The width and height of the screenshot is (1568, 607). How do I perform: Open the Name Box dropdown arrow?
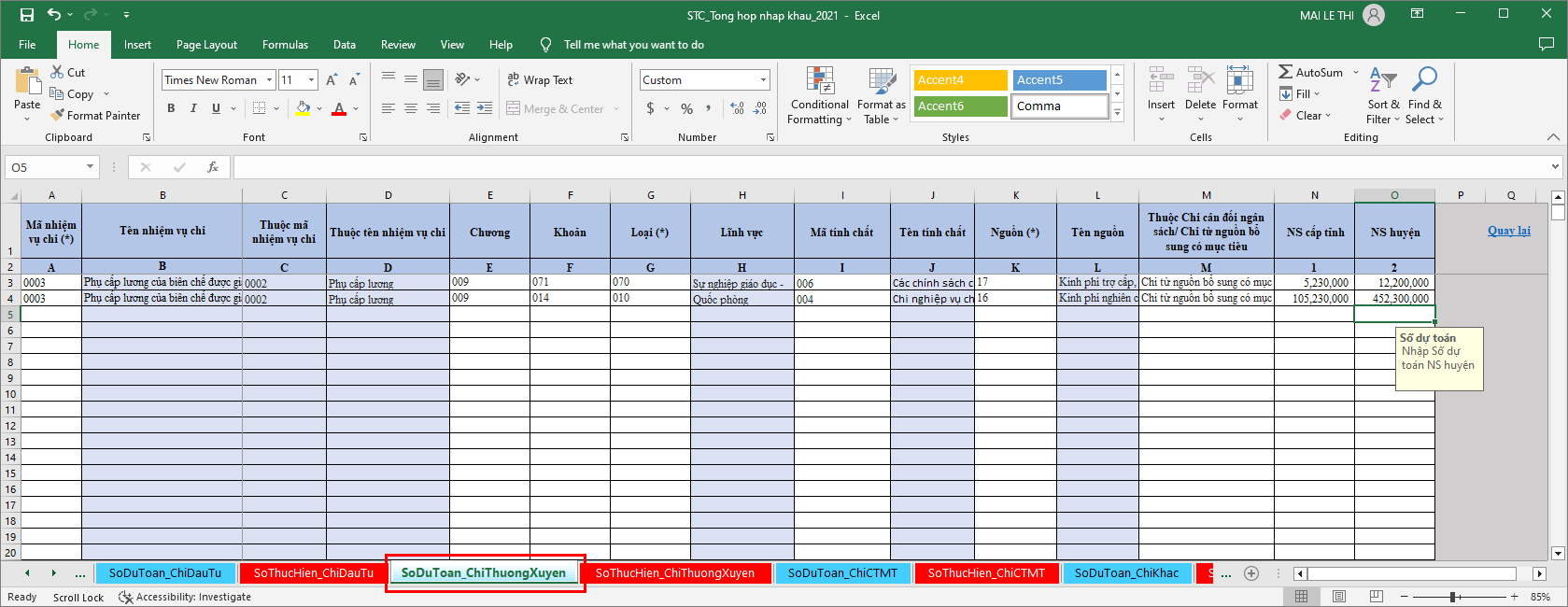coord(91,167)
